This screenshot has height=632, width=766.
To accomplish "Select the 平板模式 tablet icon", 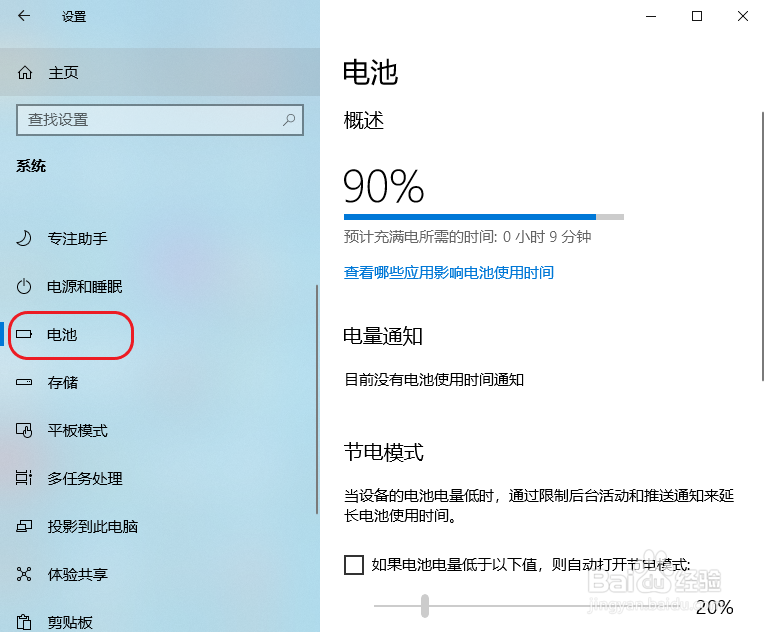I will point(24,430).
